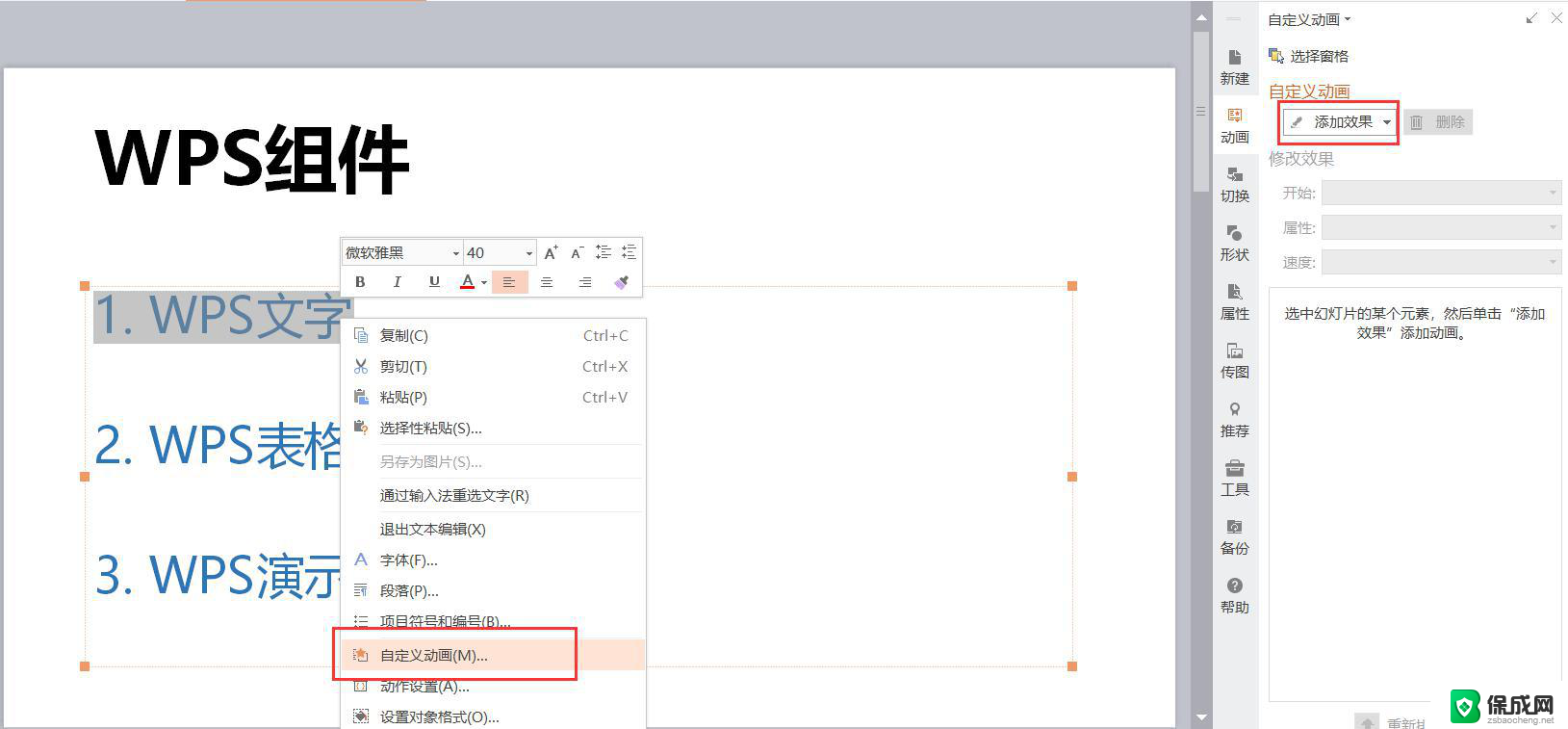The width and height of the screenshot is (1568, 729).
Task: Decrease line spacing icon
Action: click(629, 252)
